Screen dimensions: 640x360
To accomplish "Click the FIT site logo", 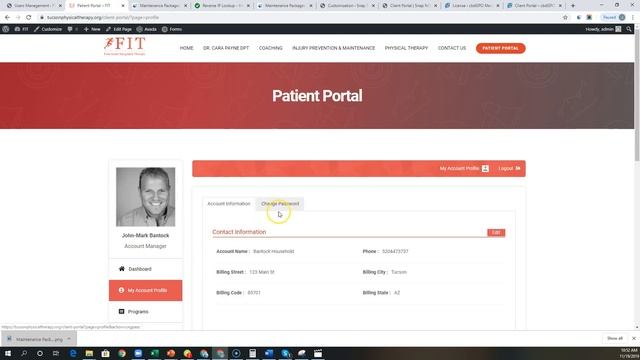I will (124, 46).
